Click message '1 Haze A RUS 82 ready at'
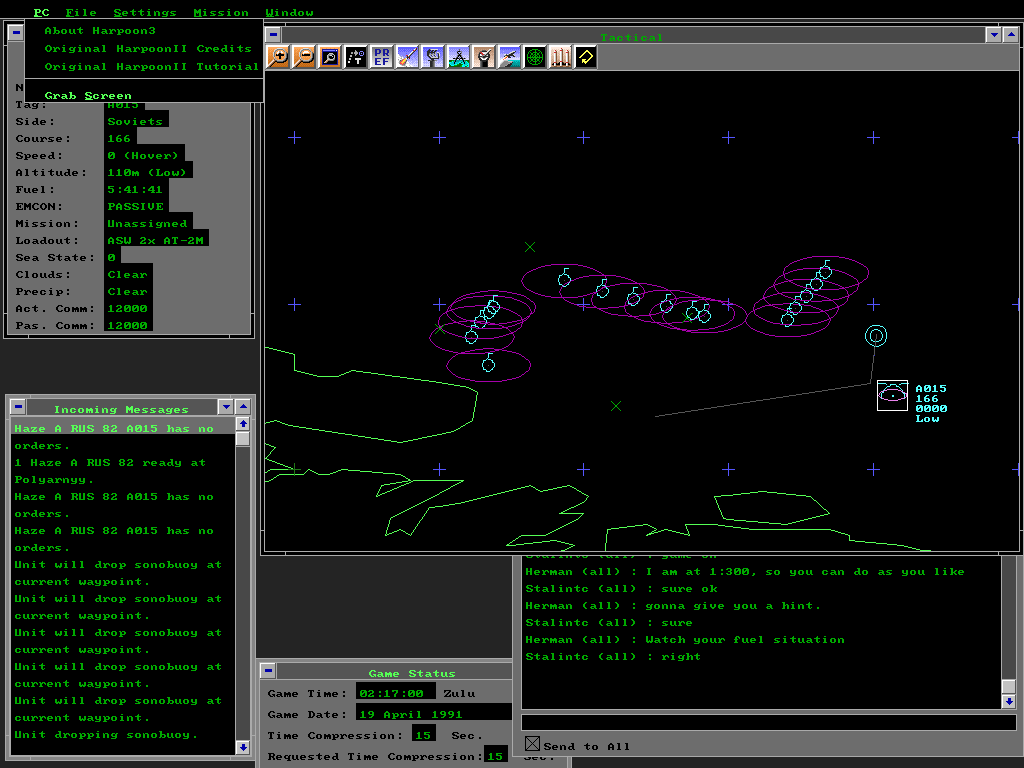This screenshot has width=1024, height=768. [x=110, y=462]
